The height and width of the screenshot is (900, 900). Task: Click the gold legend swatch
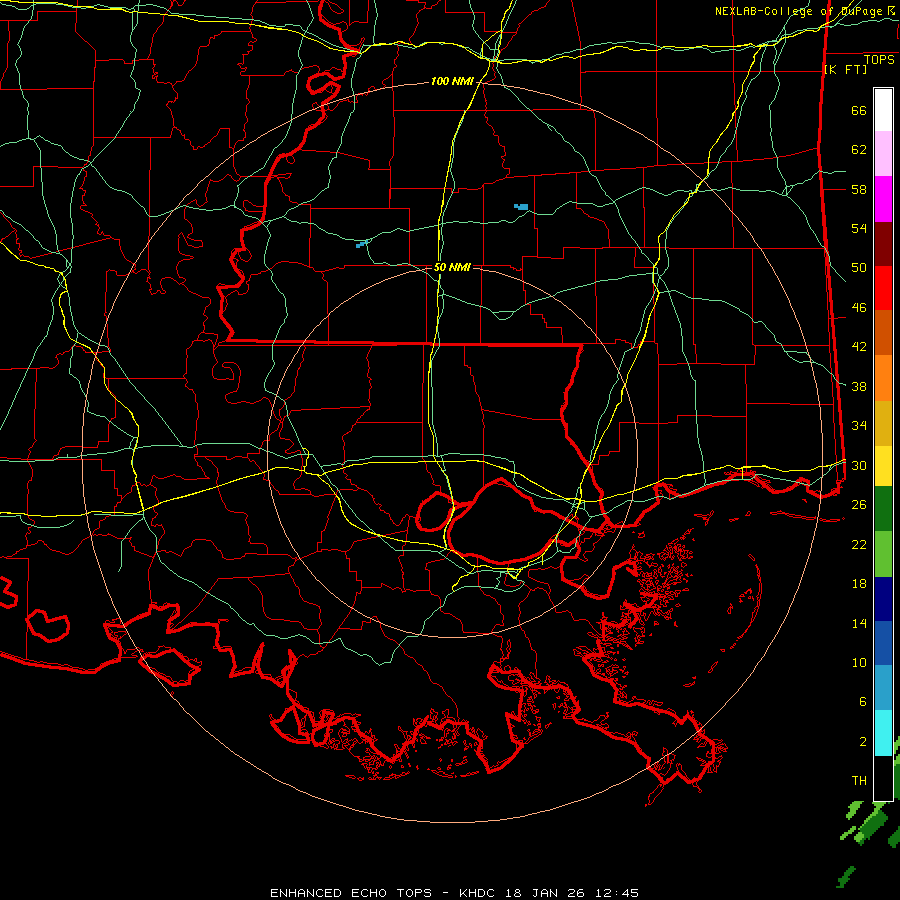click(x=883, y=423)
